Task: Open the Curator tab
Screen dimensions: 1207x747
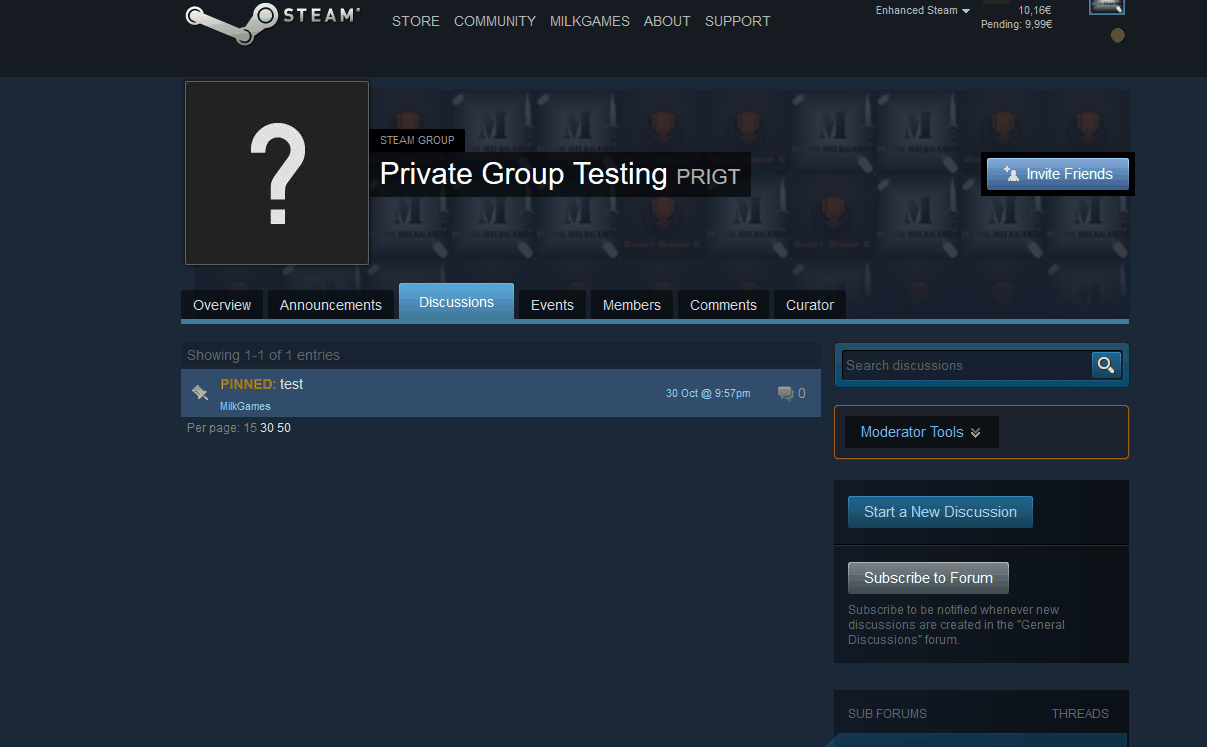Action: (810, 305)
